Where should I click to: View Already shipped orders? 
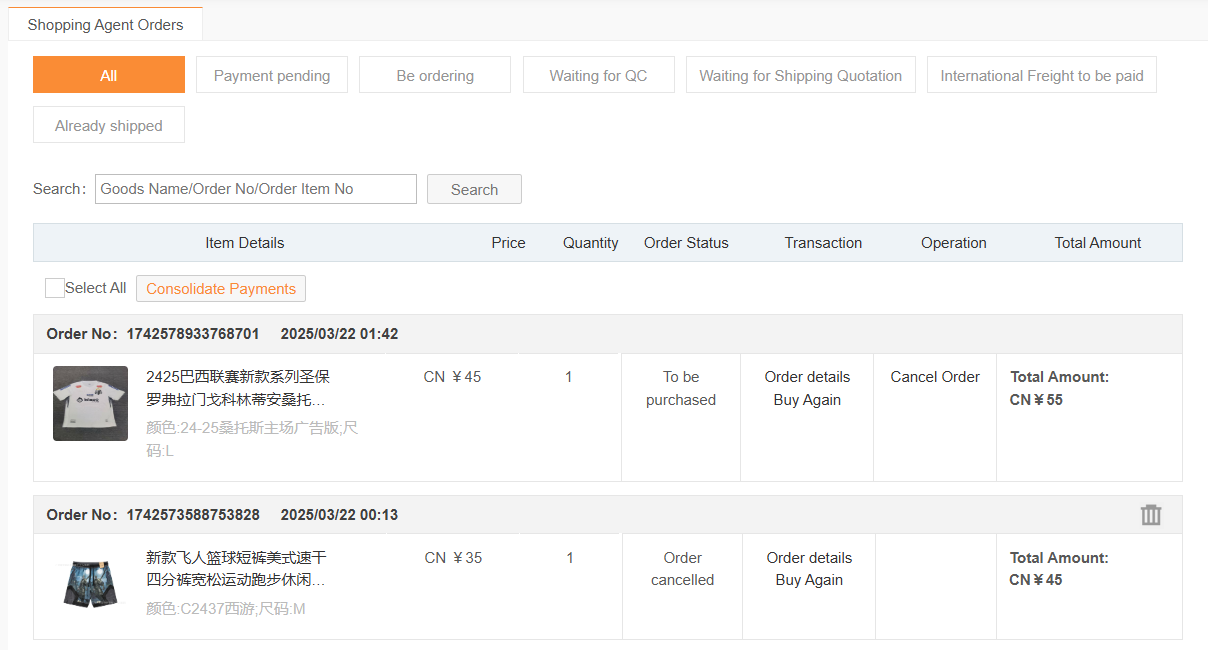(x=109, y=125)
